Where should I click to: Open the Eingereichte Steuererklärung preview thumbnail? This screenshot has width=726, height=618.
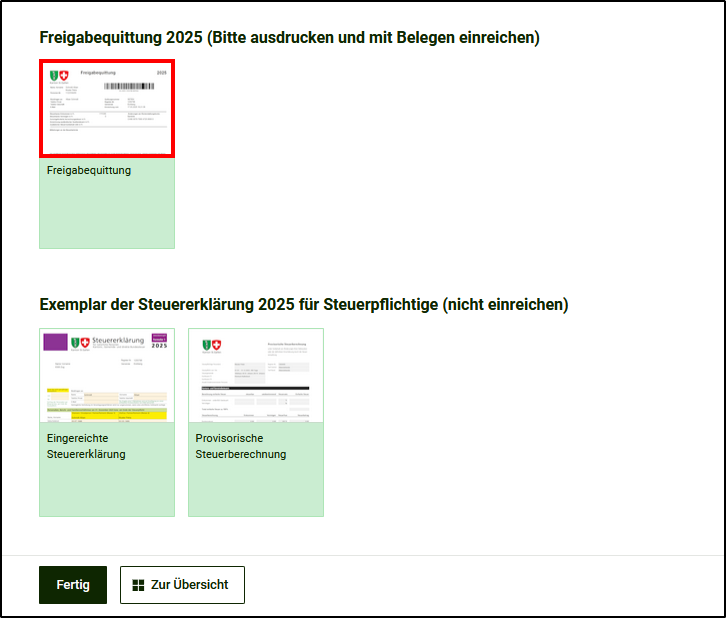(107, 375)
